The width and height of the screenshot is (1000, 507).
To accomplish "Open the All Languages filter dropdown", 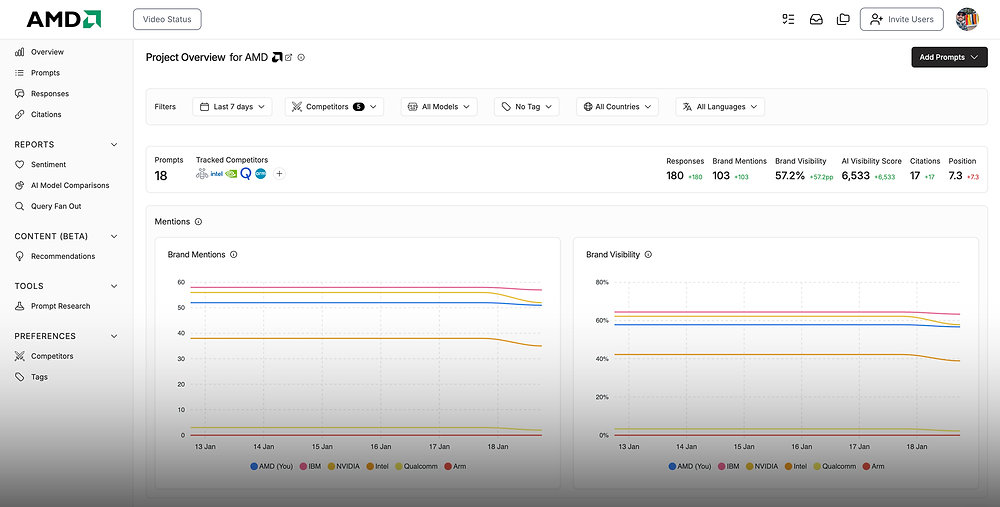I will (720, 107).
